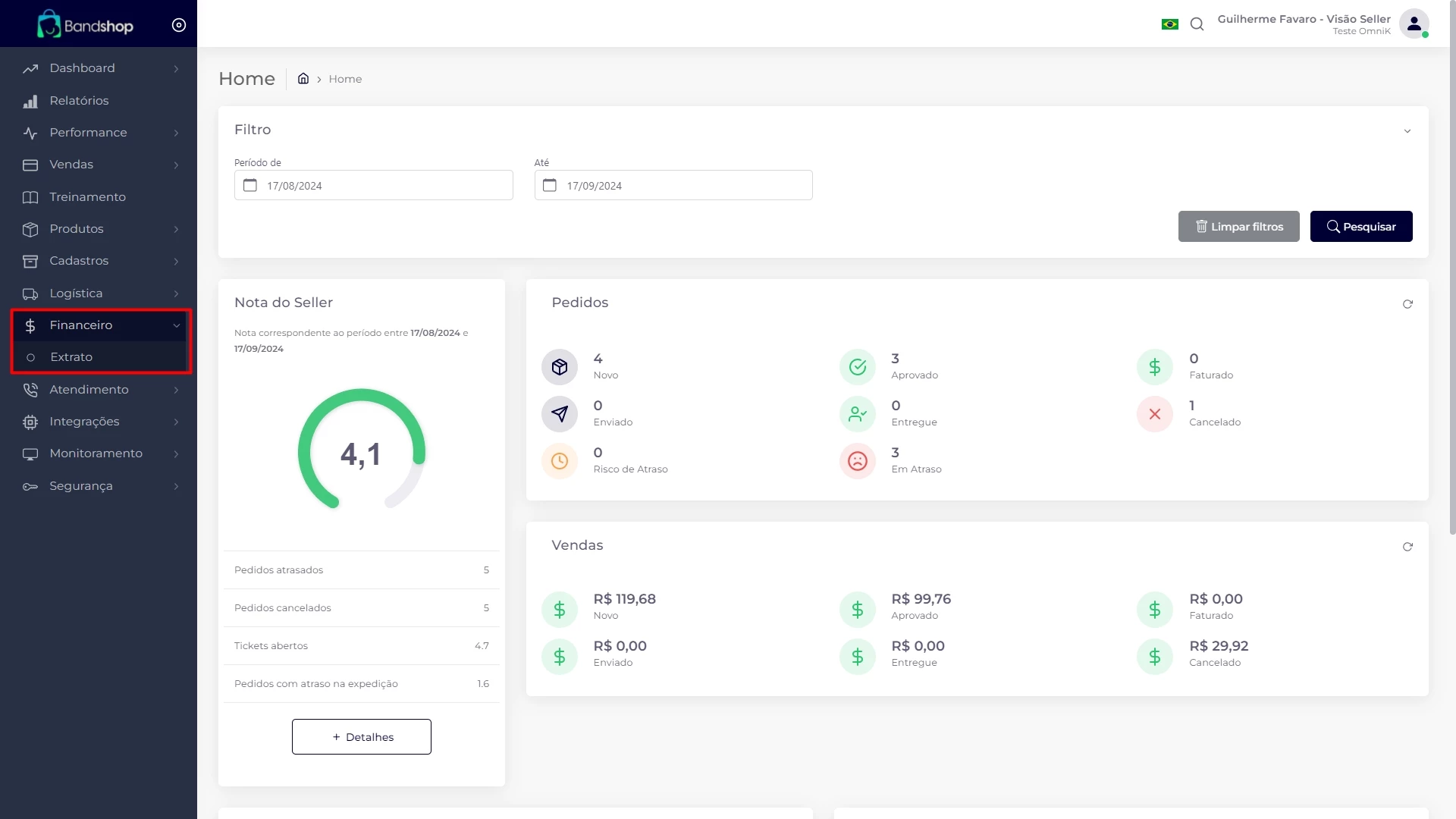Click the search magnifier icon in header

tap(1197, 24)
